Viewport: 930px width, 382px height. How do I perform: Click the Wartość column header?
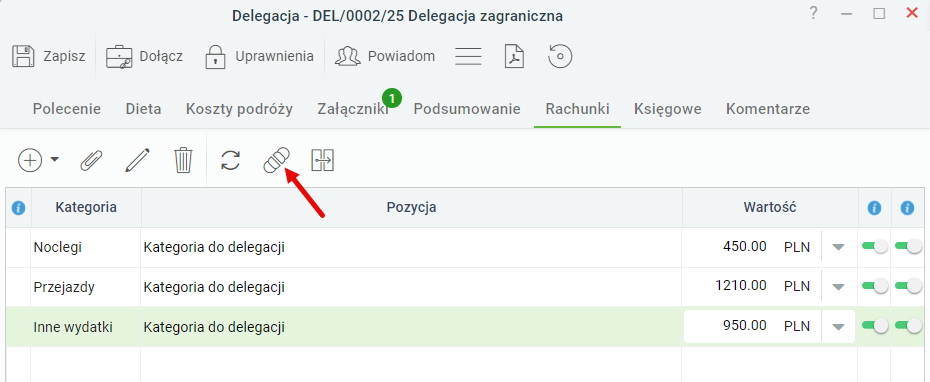770,208
